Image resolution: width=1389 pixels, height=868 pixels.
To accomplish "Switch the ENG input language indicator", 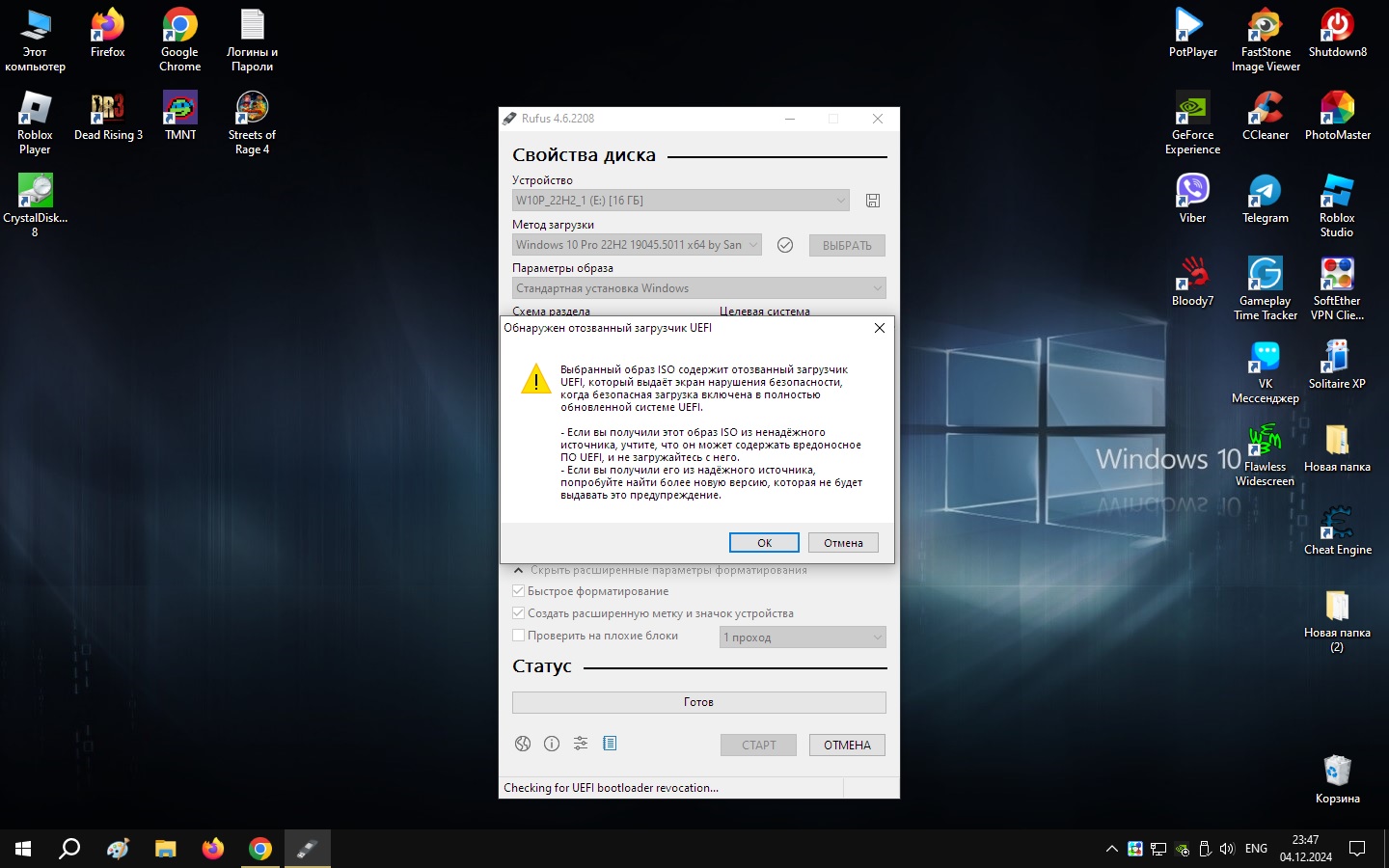I will coord(1256,849).
